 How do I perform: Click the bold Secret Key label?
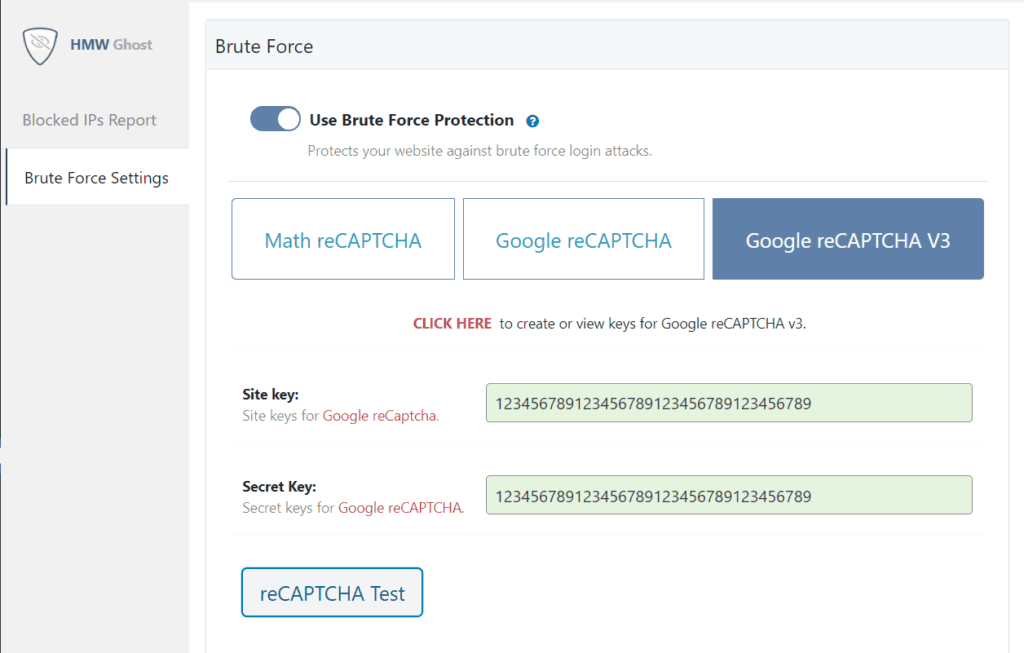click(279, 487)
